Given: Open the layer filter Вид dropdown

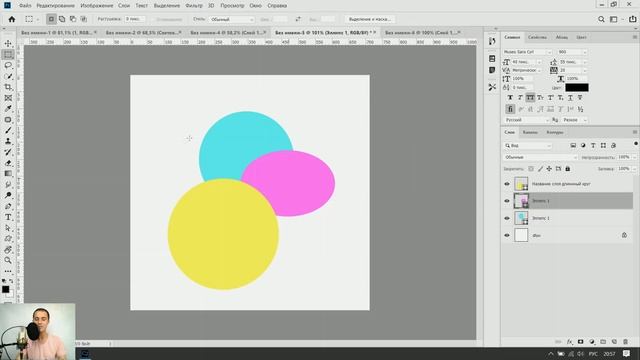Looking at the screenshot, I should coord(528,145).
